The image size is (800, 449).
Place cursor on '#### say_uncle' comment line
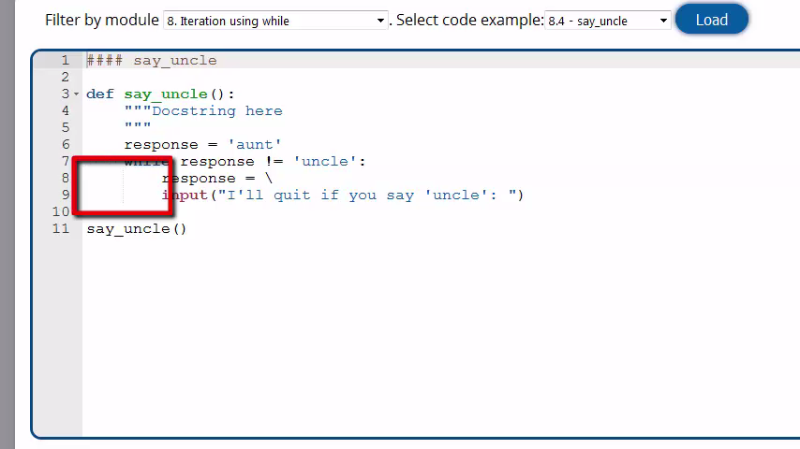[151, 60]
